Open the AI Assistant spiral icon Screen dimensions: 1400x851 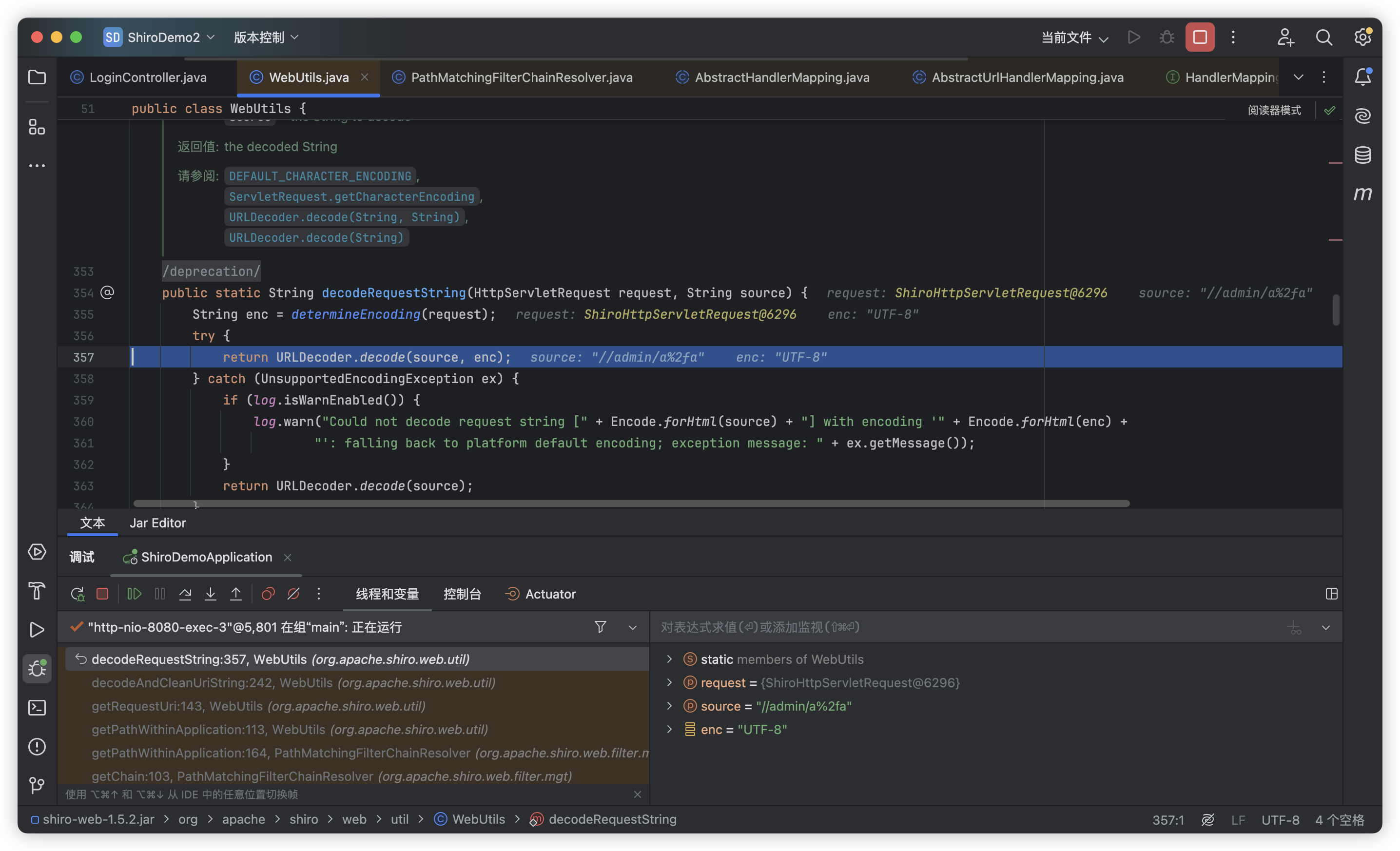(x=1362, y=116)
